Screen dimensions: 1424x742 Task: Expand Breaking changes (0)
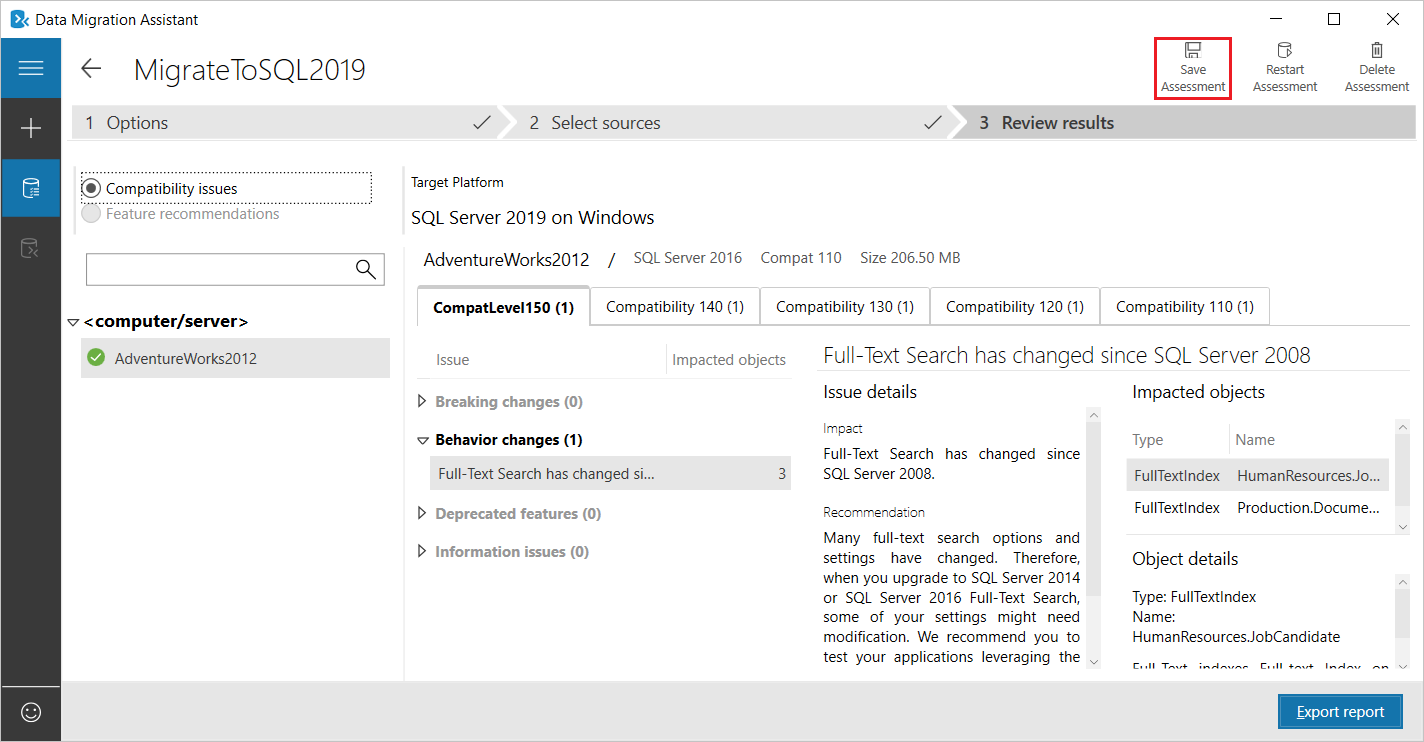[421, 401]
